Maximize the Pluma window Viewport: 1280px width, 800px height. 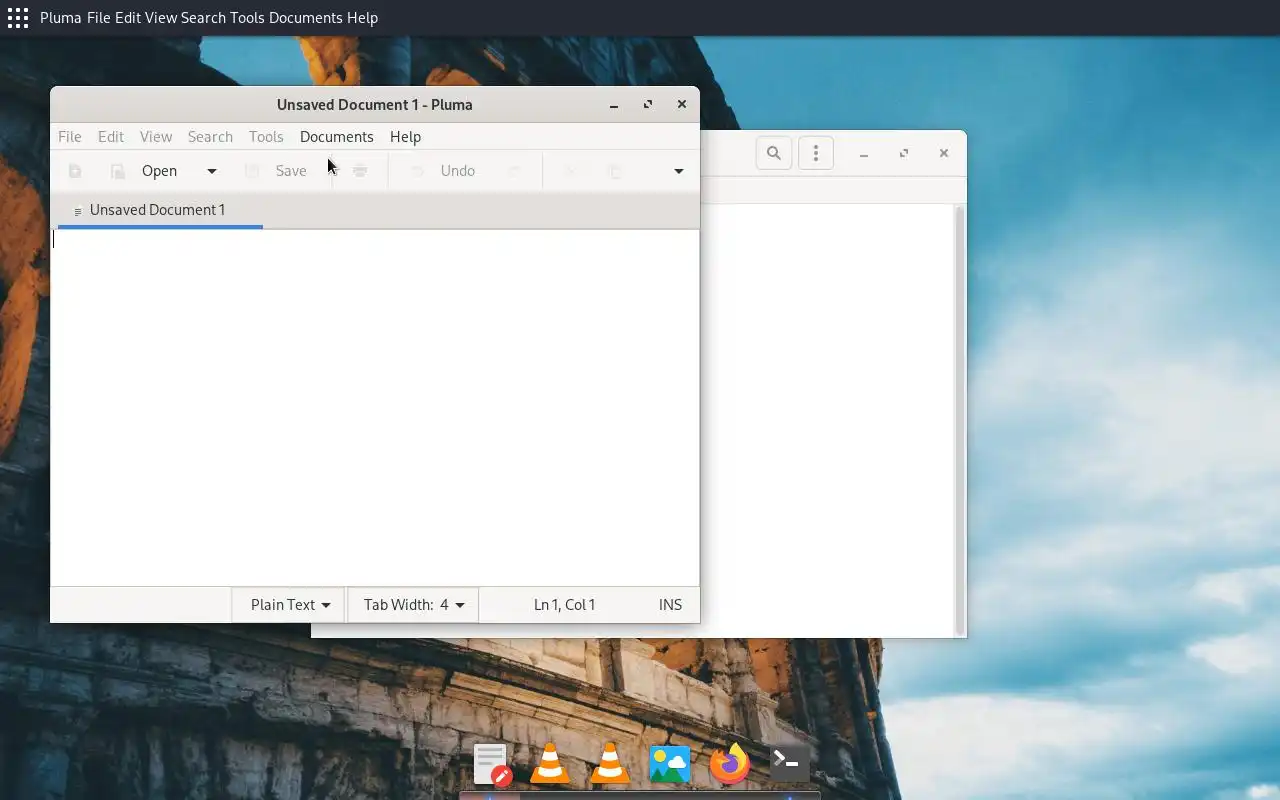(648, 105)
